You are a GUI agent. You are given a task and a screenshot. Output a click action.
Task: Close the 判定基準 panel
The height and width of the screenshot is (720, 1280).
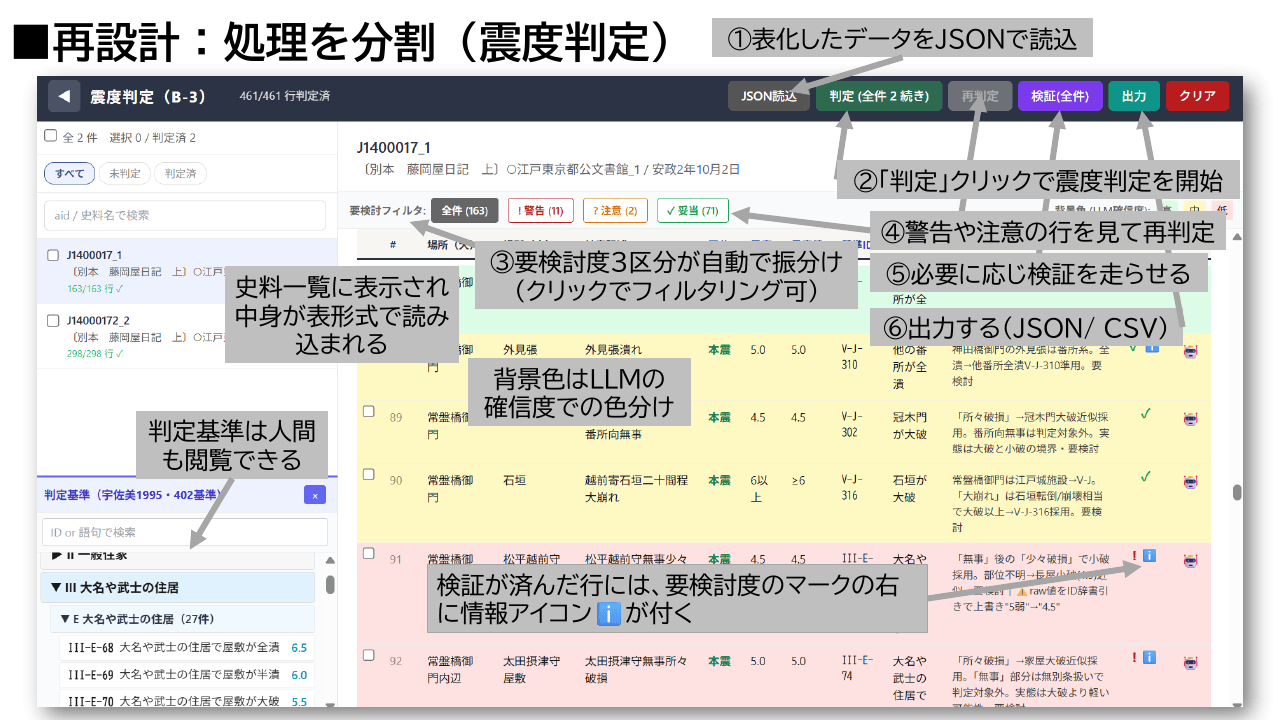click(315, 495)
